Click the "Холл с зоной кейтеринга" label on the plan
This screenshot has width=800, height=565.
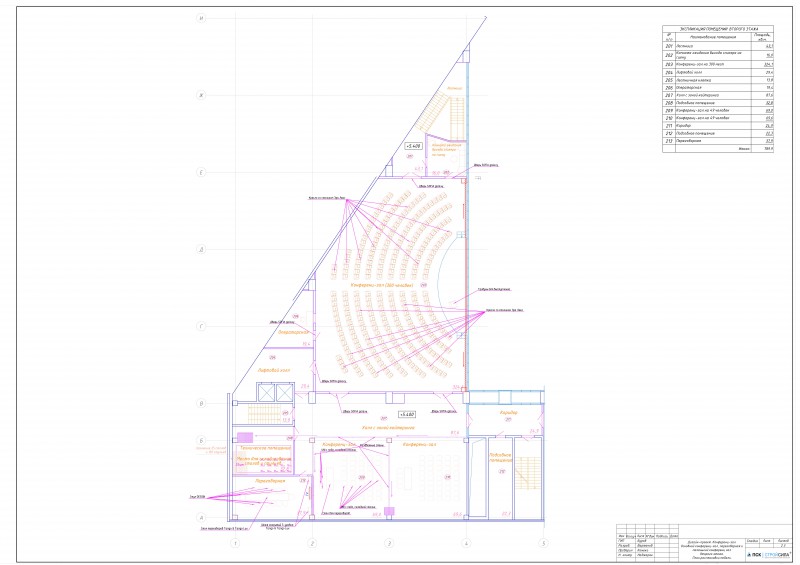[x=388, y=428]
